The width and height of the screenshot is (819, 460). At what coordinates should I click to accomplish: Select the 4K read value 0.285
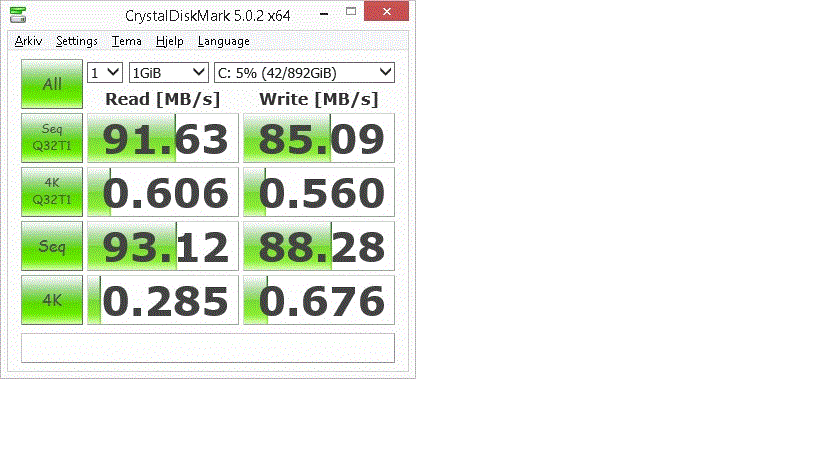(163, 300)
